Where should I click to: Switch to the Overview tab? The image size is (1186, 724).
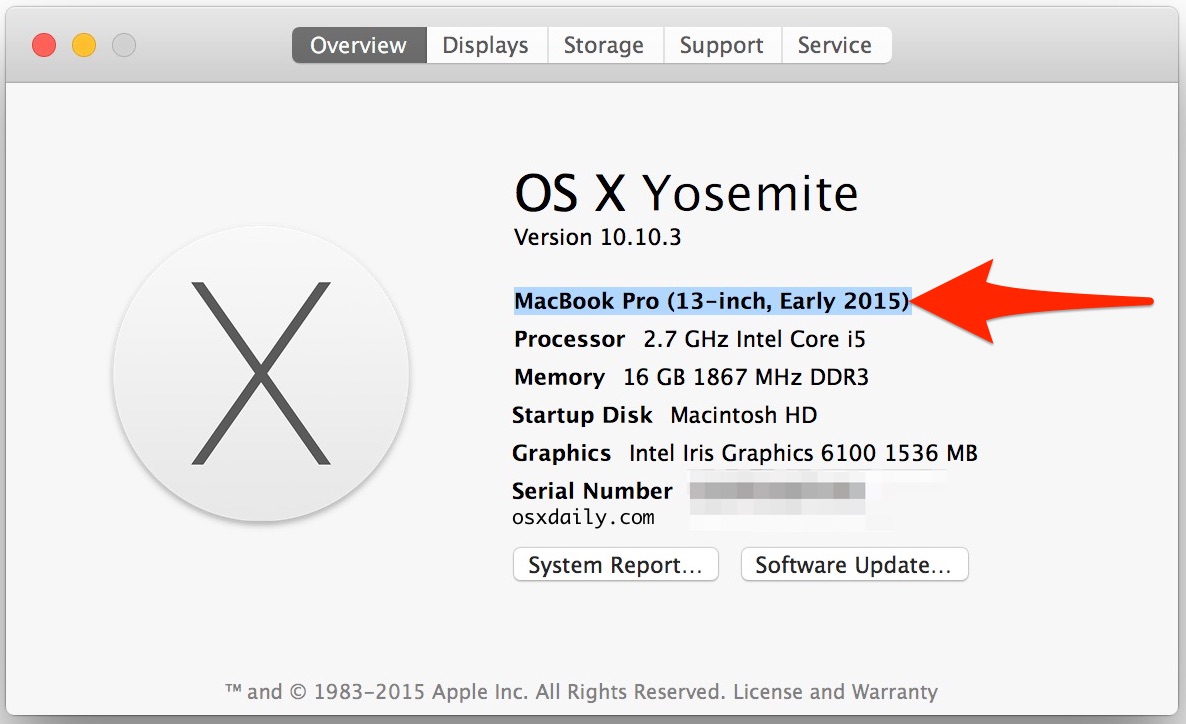pyautogui.click(x=359, y=45)
